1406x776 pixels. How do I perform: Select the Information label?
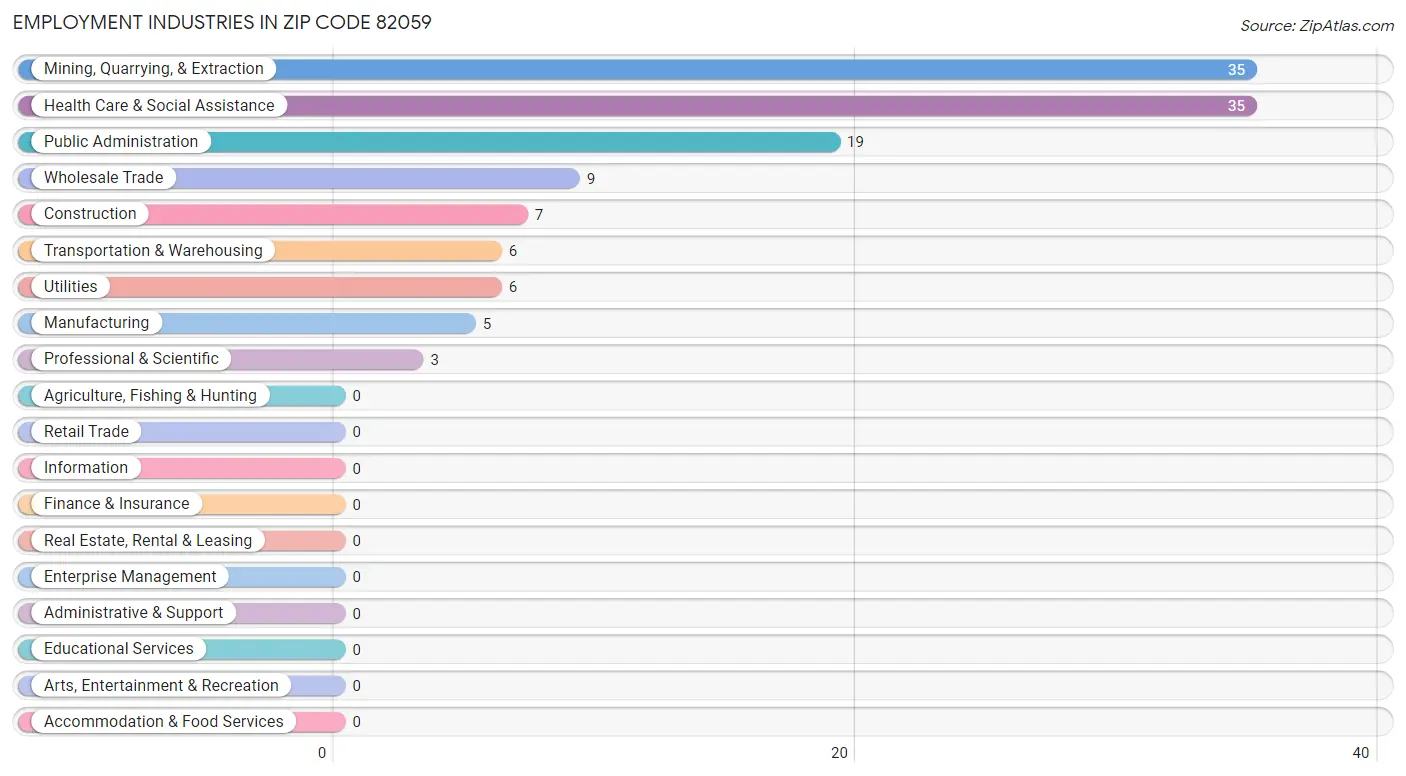86,468
